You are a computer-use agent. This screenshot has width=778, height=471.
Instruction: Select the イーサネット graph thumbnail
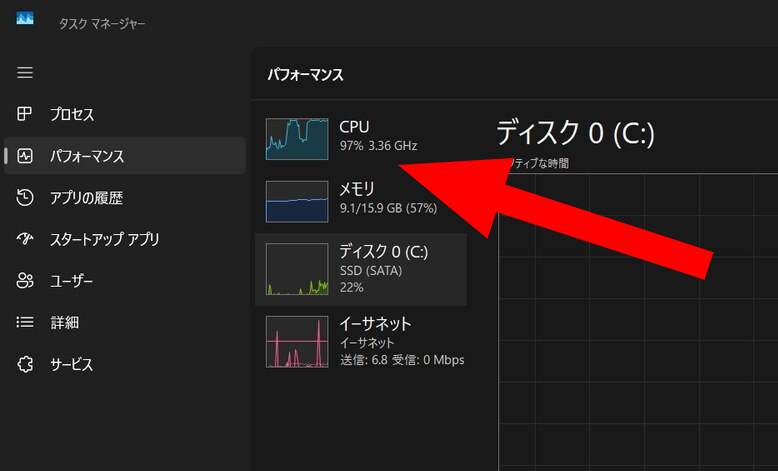297,342
